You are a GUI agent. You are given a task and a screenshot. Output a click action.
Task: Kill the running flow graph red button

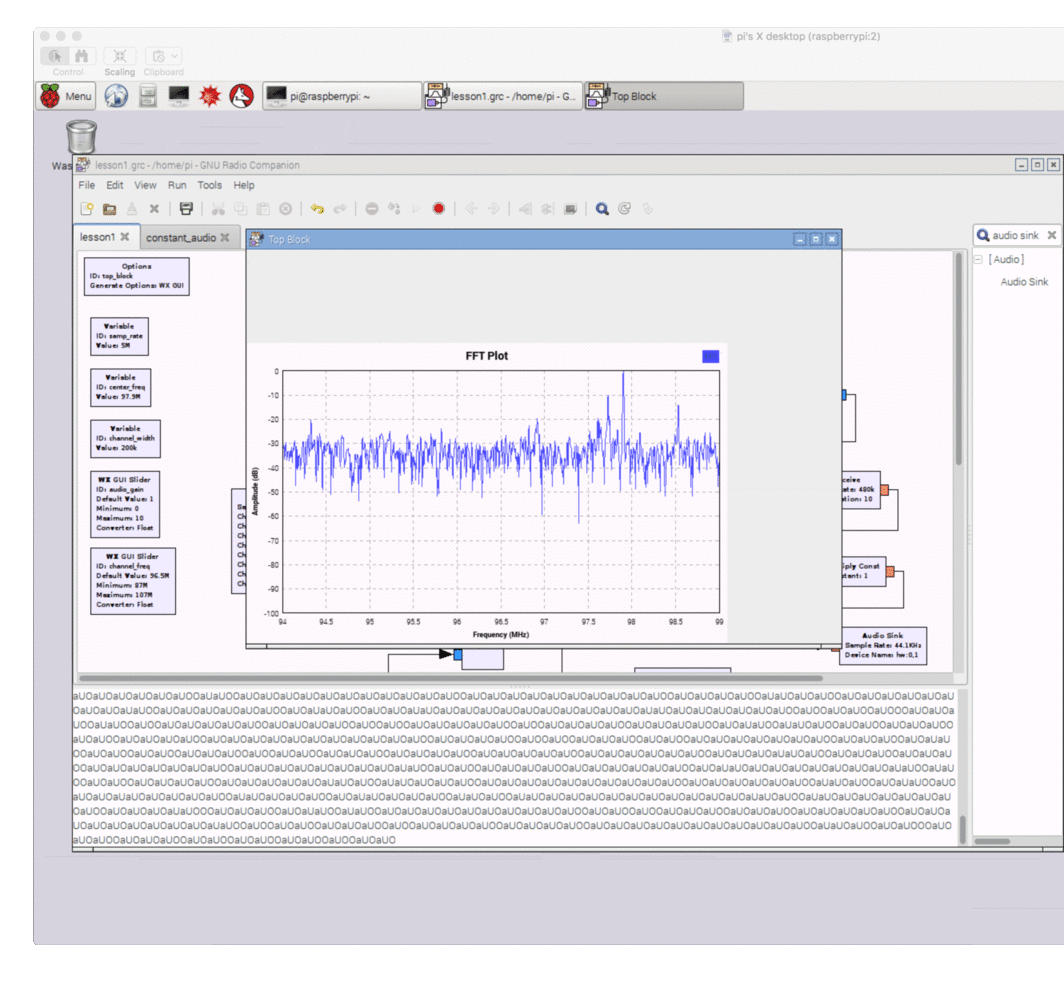pos(439,209)
